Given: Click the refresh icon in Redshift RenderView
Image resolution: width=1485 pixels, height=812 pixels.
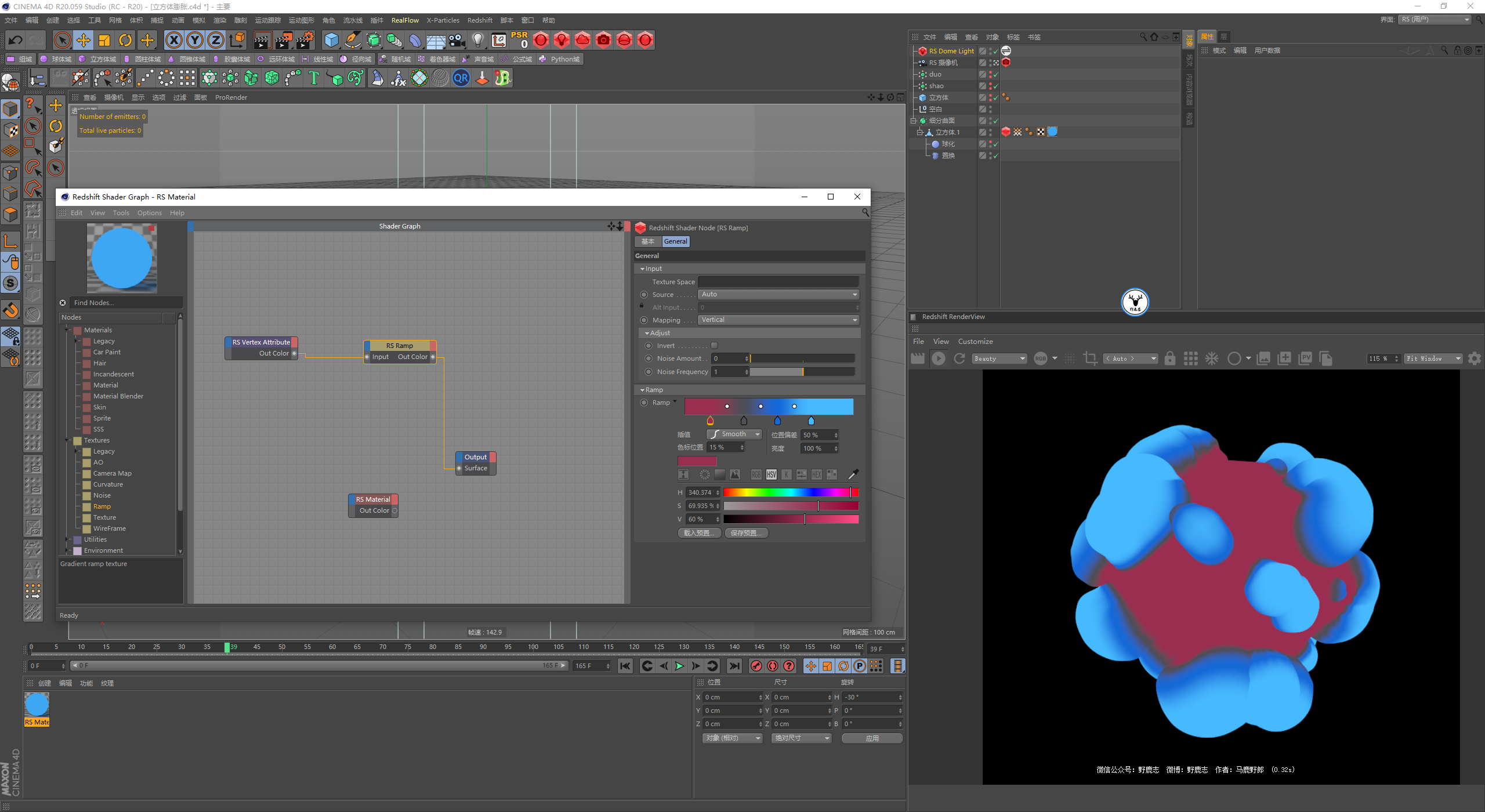Looking at the screenshot, I should 959,358.
